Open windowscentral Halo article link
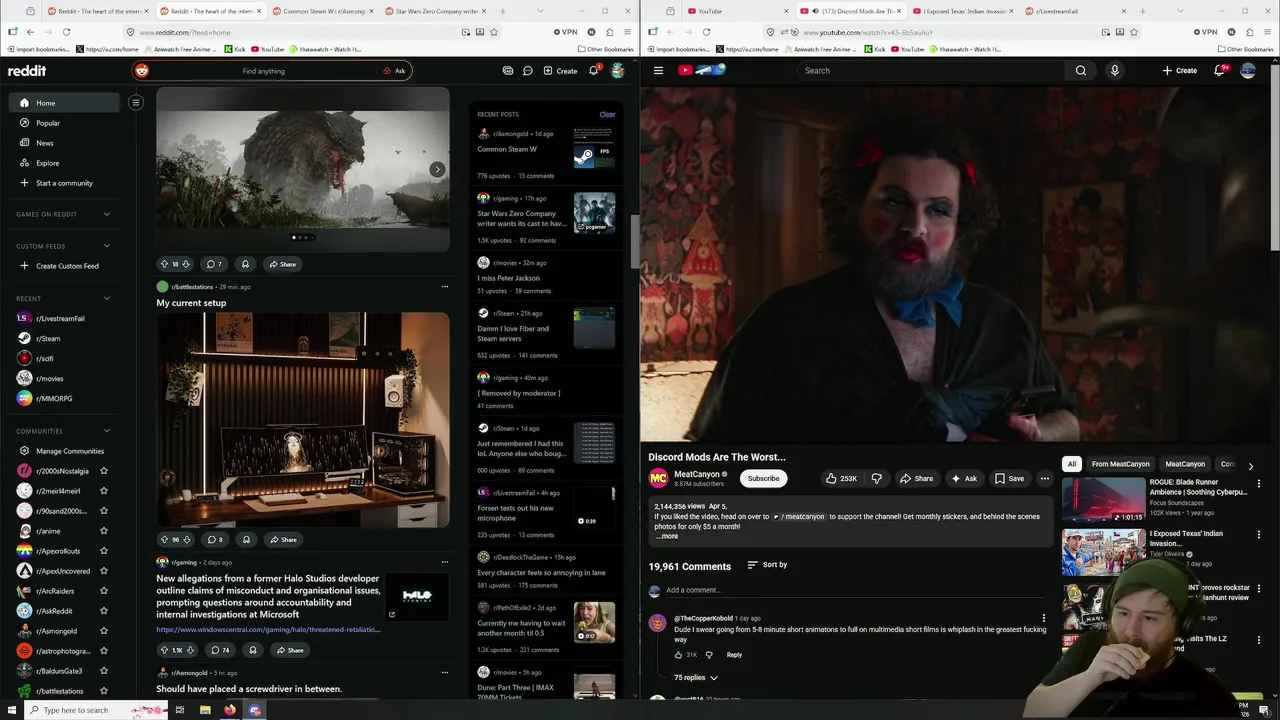 [268, 630]
